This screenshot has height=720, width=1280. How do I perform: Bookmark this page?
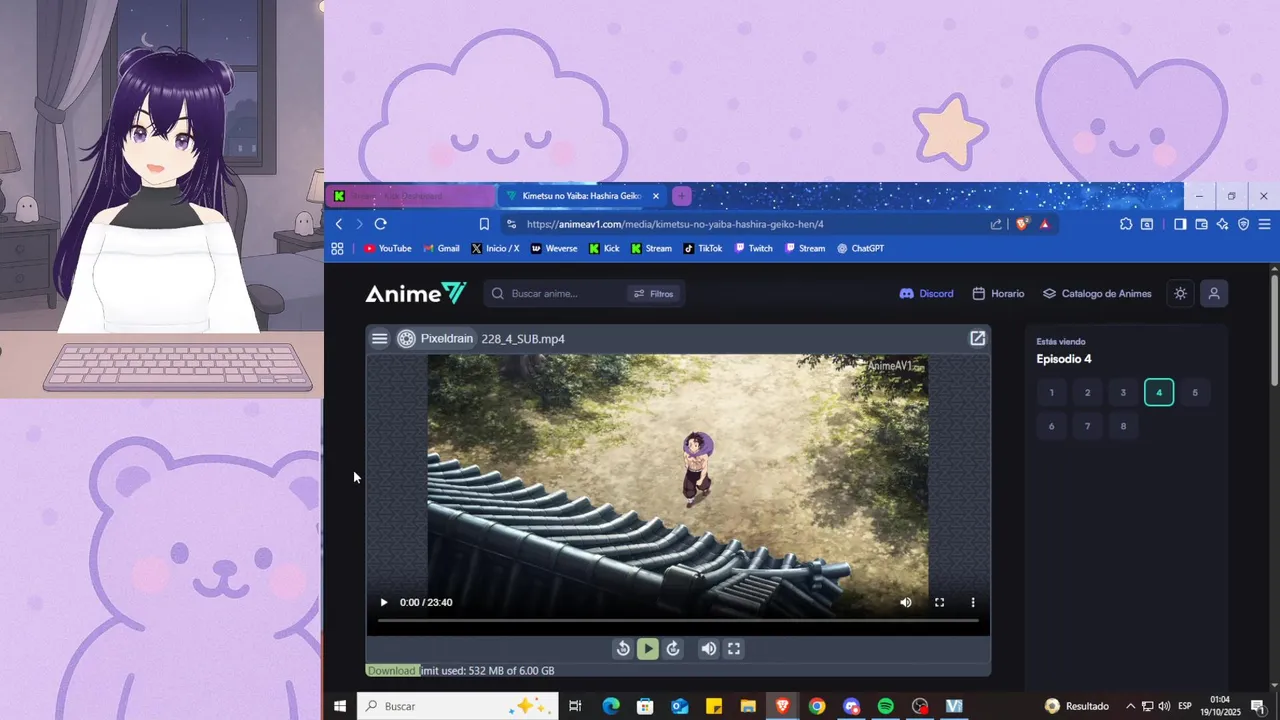pos(484,224)
